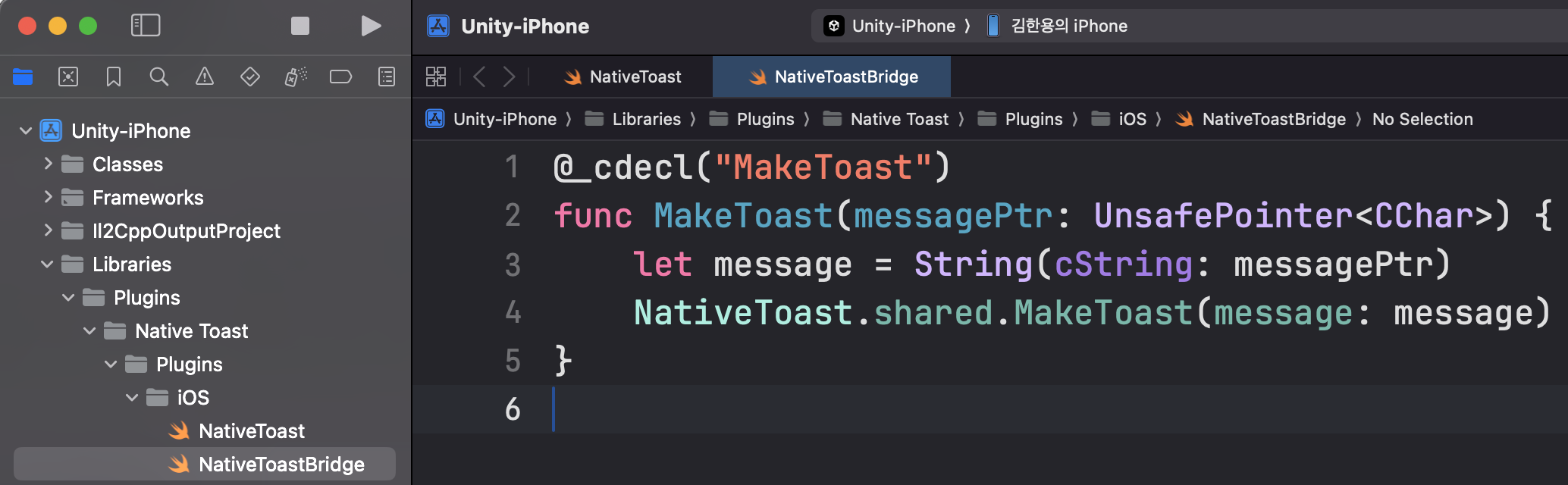Select the Frameworks folder row
Image resolution: width=1568 pixels, height=485 pixels.
pos(205,198)
